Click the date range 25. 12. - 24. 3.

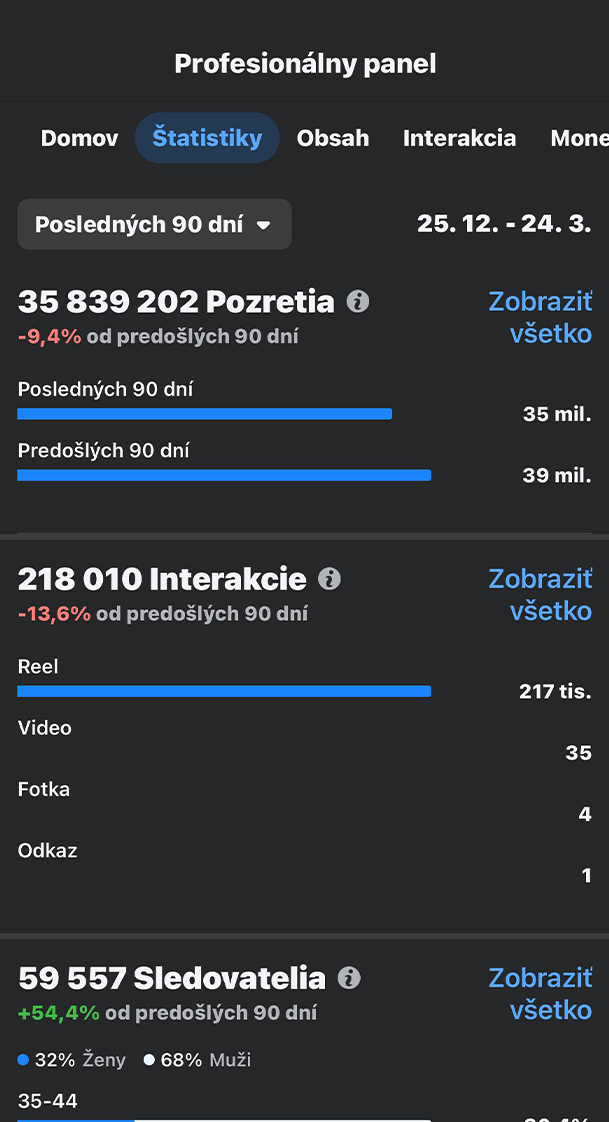click(x=504, y=224)
